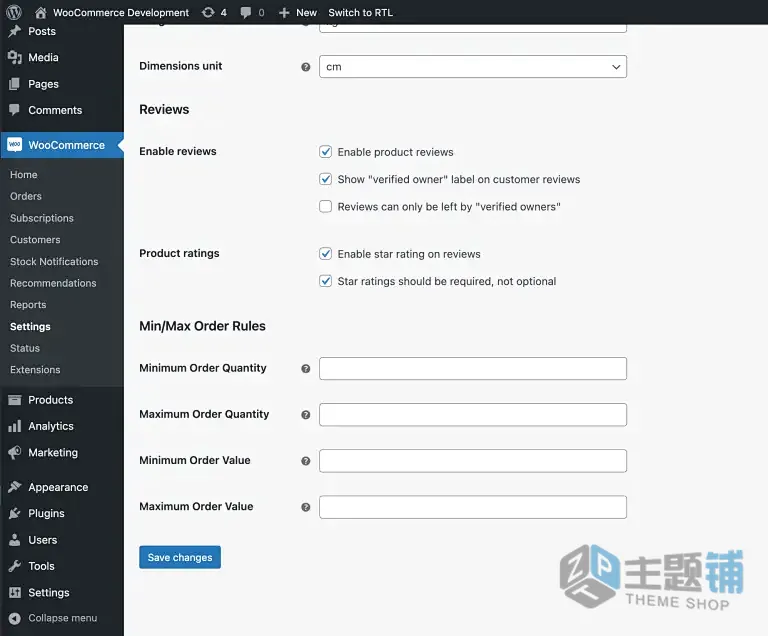Click the Comments icon in sidebar
Viewport: 768px width, 636px height.
point(15,109)
